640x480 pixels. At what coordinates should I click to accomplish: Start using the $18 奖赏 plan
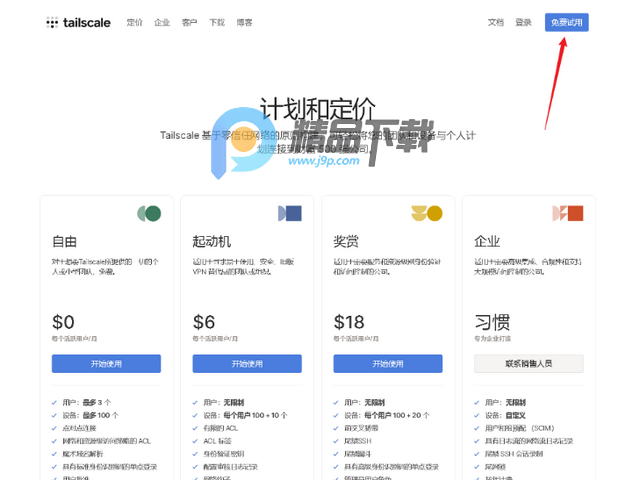388,364
